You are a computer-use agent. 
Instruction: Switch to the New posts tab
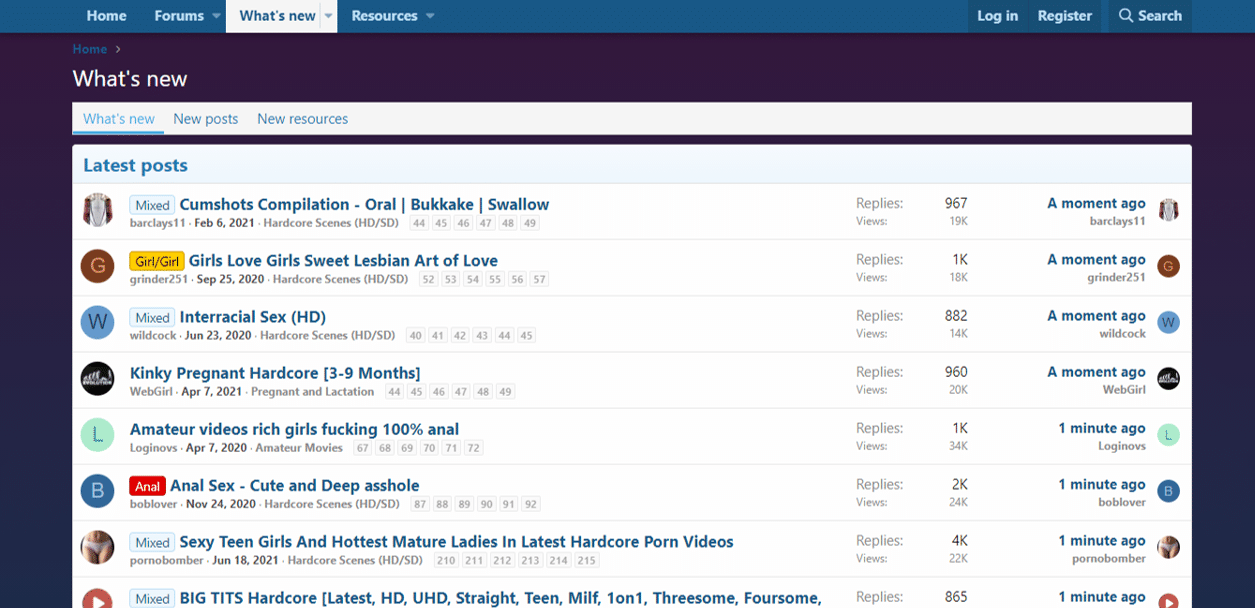point(206,119)
